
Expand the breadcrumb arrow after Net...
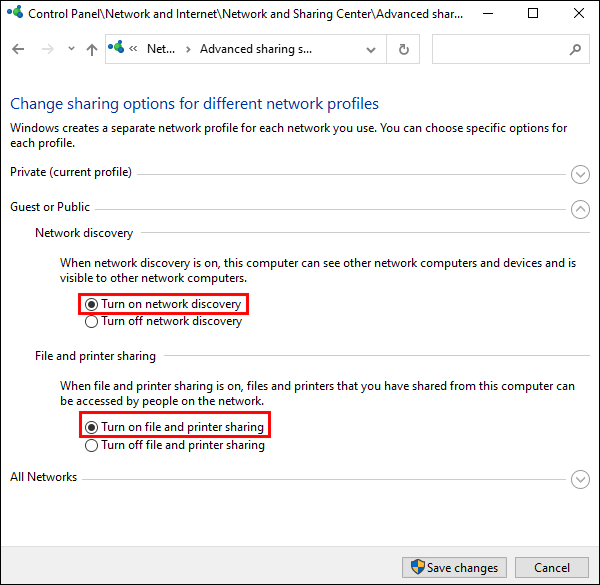[x=188, y=49]
